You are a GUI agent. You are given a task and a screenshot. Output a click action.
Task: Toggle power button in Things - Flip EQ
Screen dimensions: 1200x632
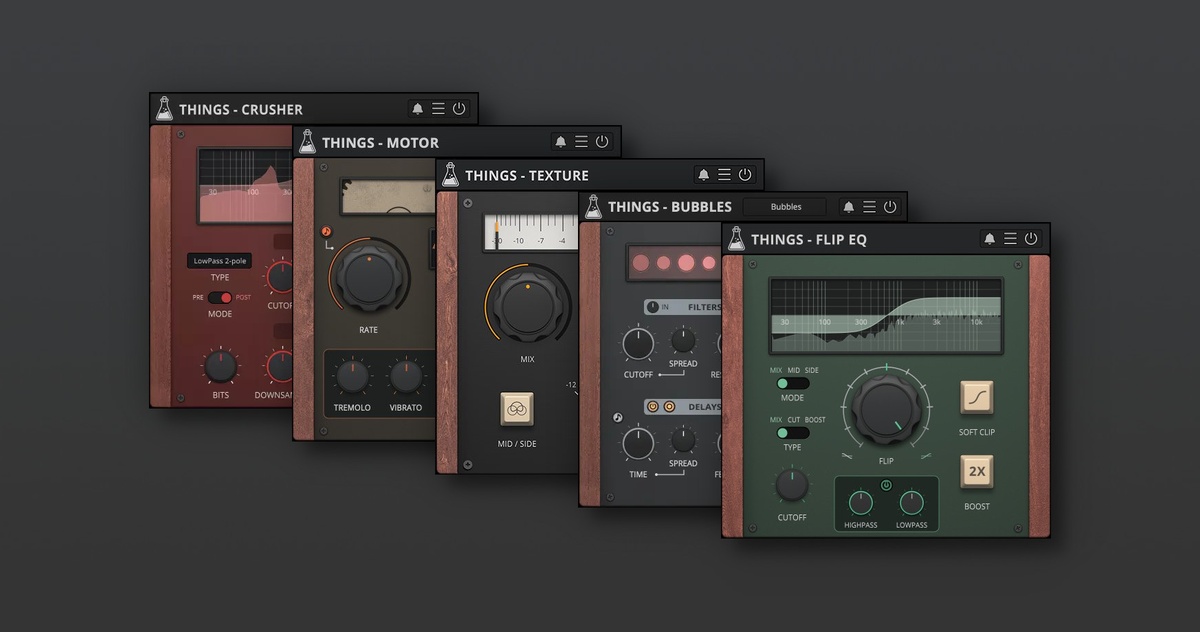point(1031,239)
